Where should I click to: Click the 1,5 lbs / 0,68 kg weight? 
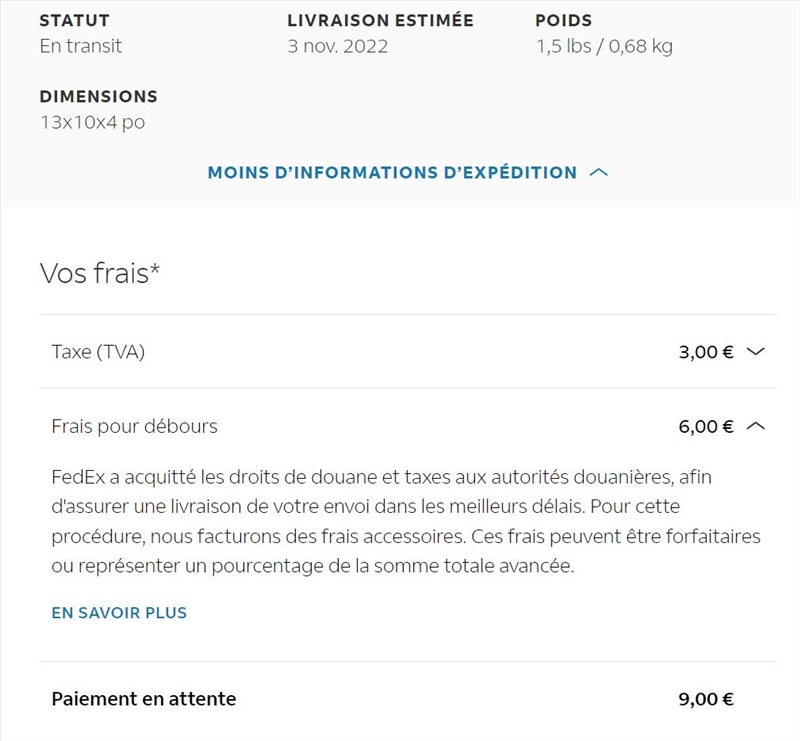[604, 46]
